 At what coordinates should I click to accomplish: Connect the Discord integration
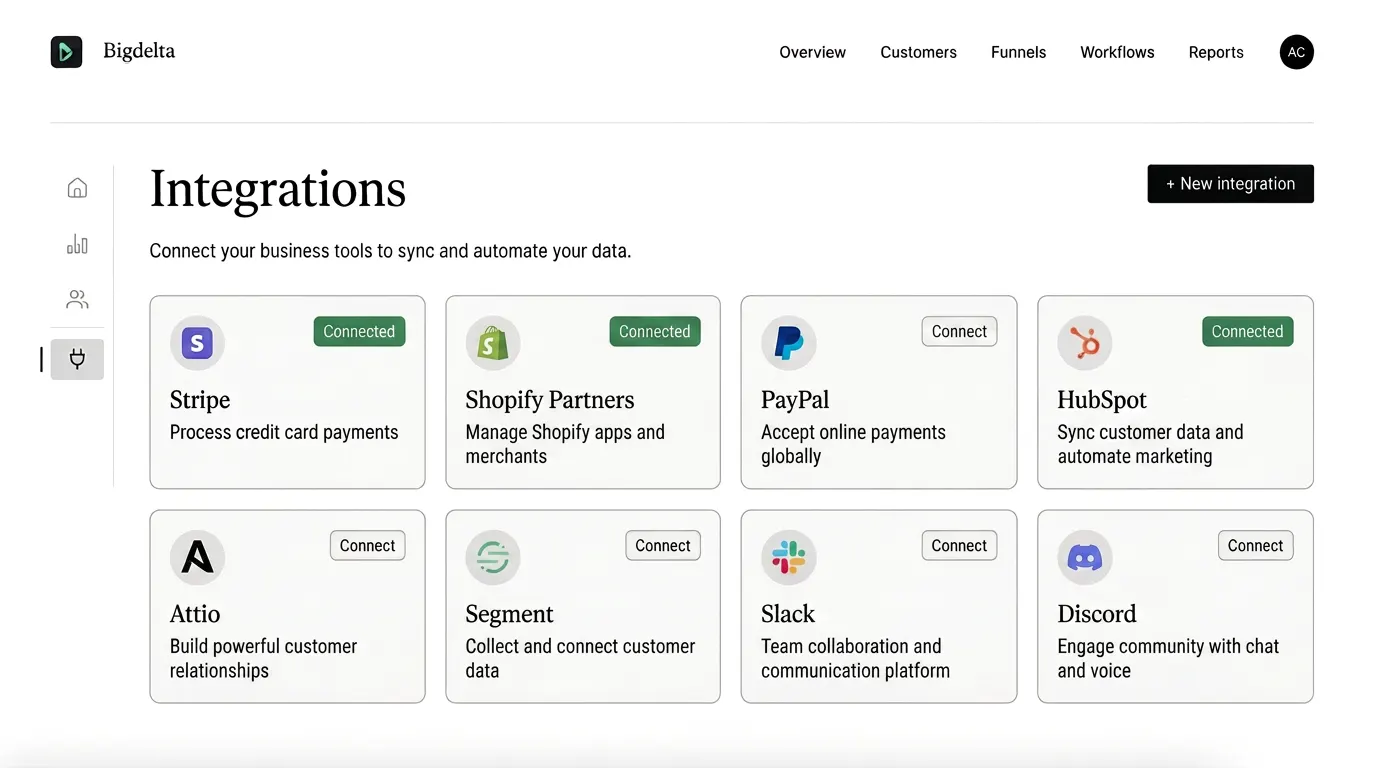point(1256,546)
